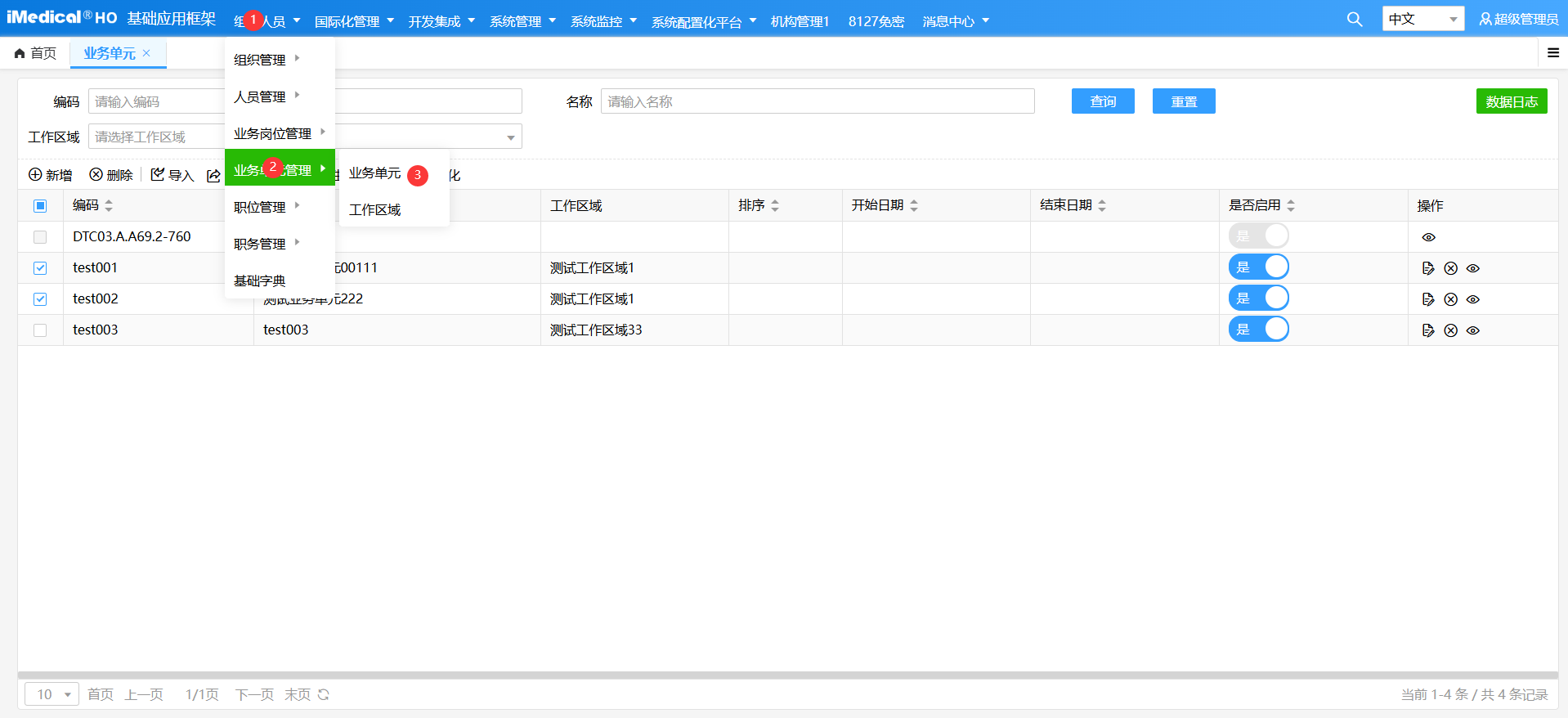The height and width of the screenshot is (718, 1568).
Task: Open 基础字典 in the dropdown menu
Action: coord(260,280)
